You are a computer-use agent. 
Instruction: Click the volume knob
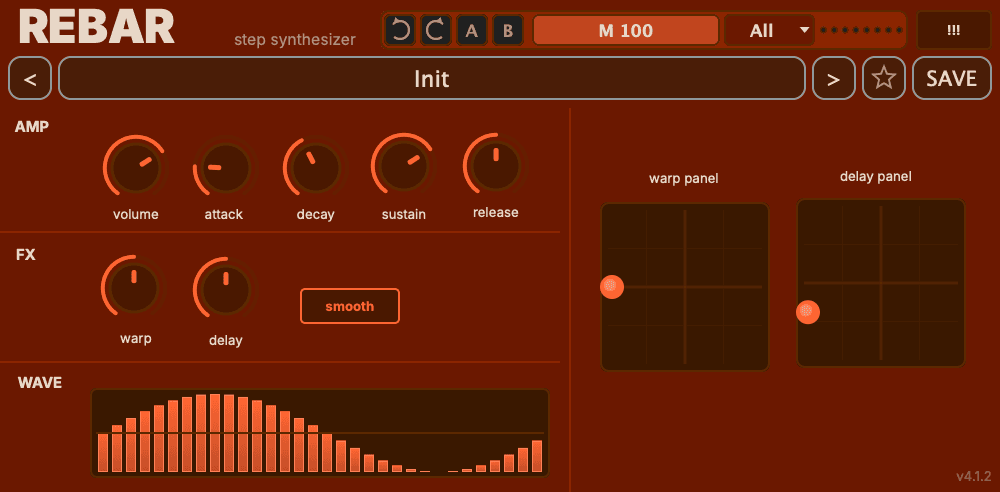tap(135, 167)
